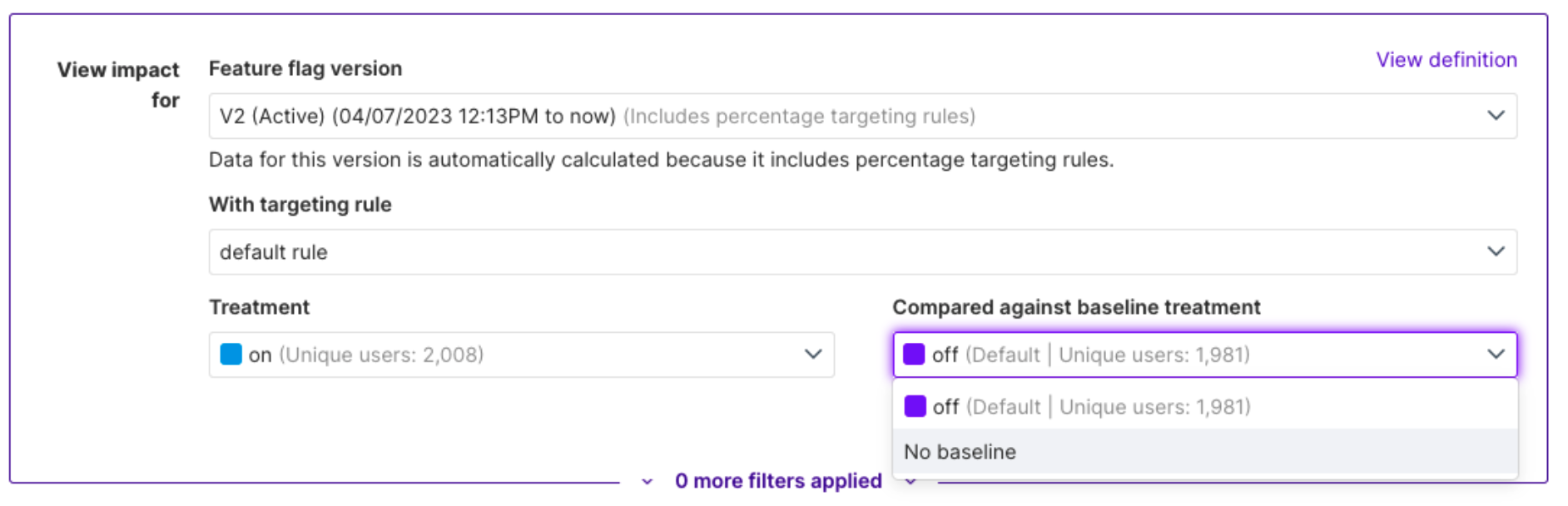Click the selected baseline treatment combo box text
The width and height of the screenshot is (1568, 506).
point(1090,355)
